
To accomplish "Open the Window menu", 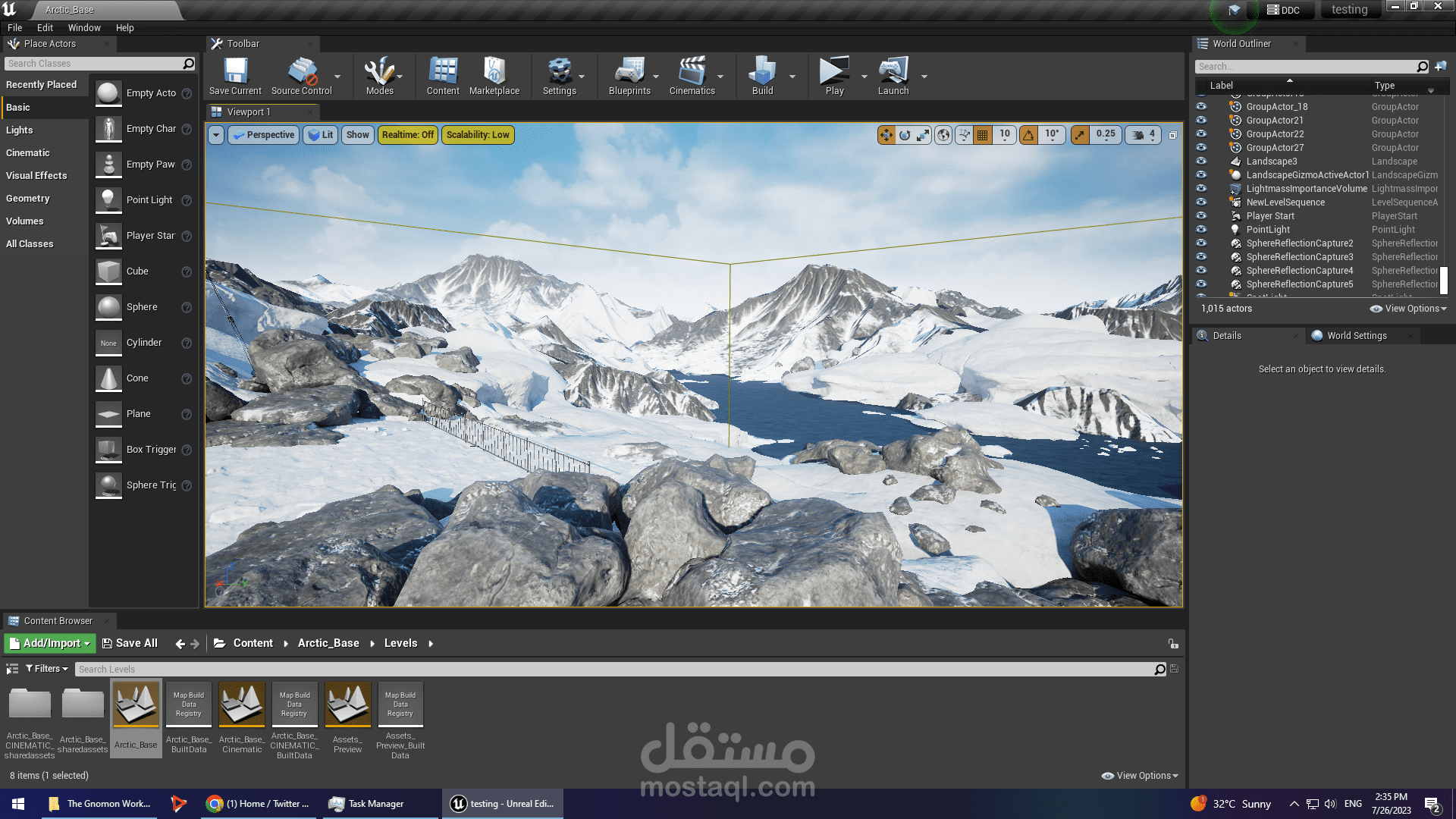I will coord(83,28).
